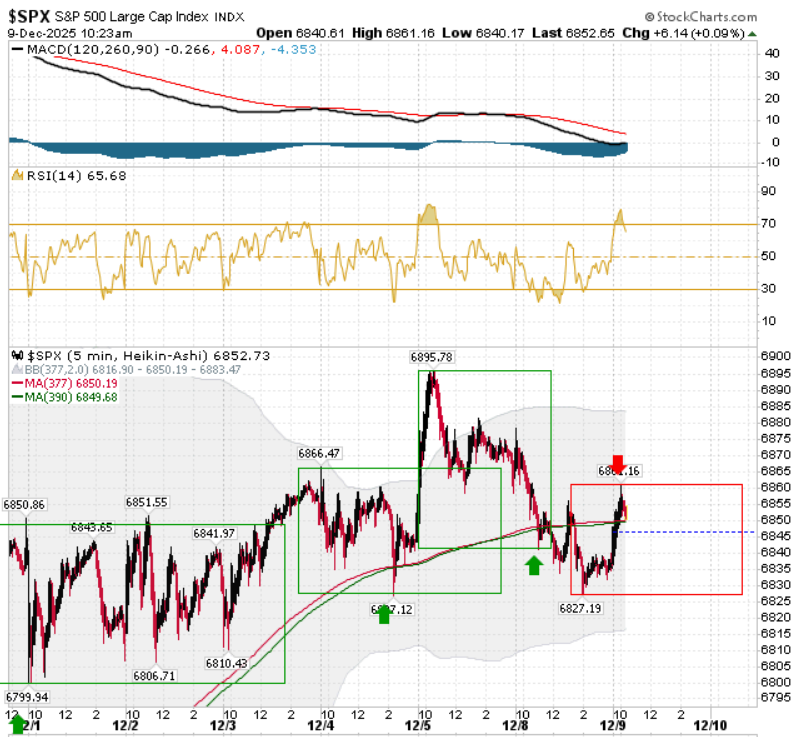Click the 6866.47 peak price label
This screenshot has width=802, height=737.
point(320,453)
